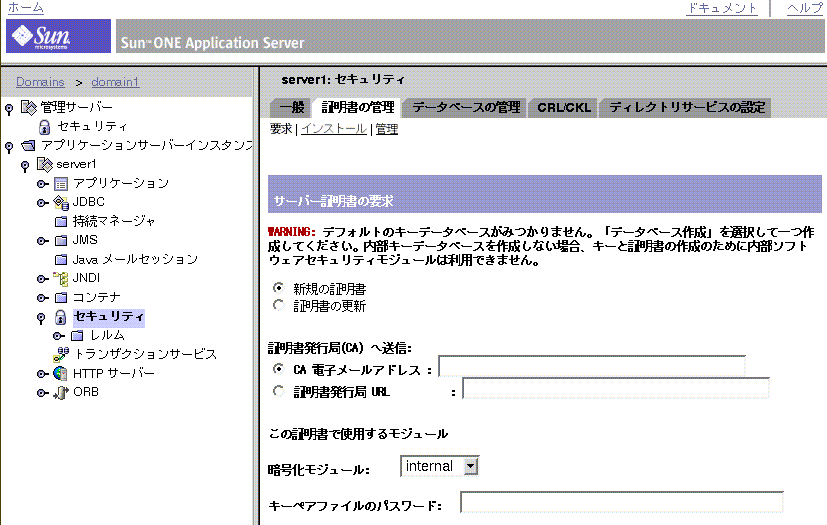Click the HTTP サーバー globe icon

click(61, 374)
